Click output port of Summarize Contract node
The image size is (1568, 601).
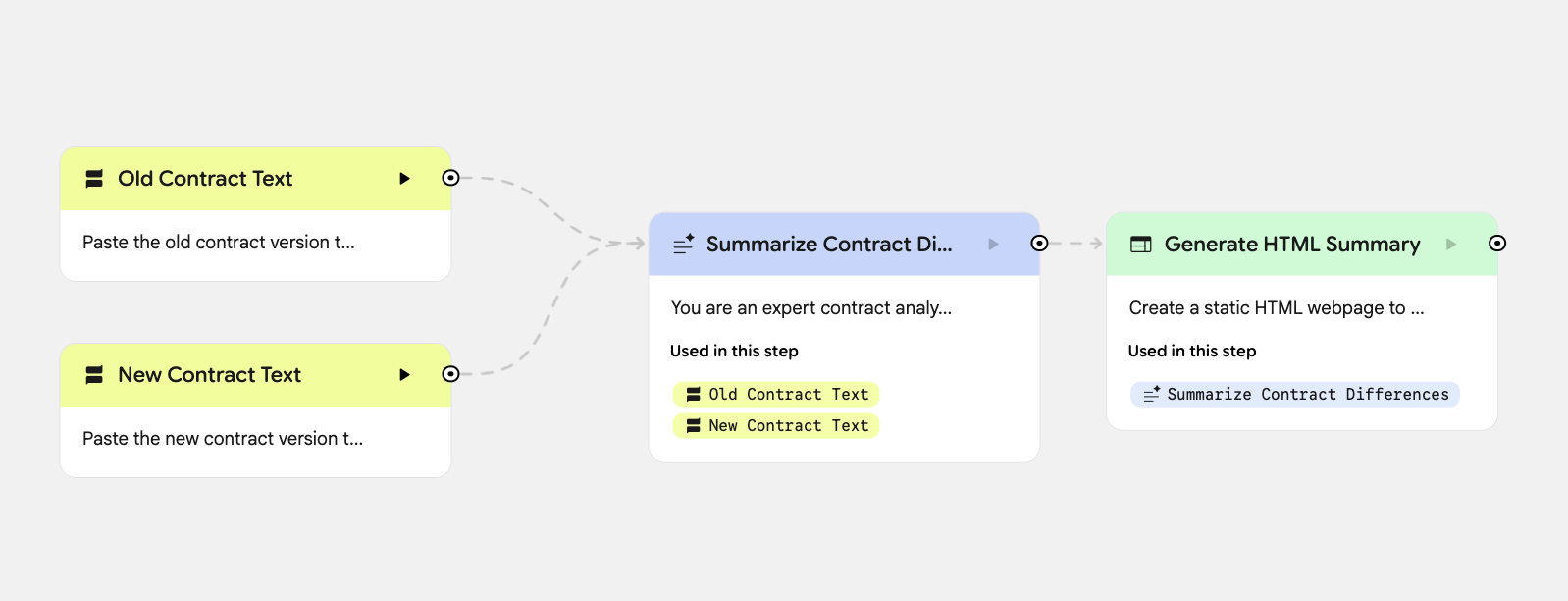pyautogui.click(x=1039, y=244)
